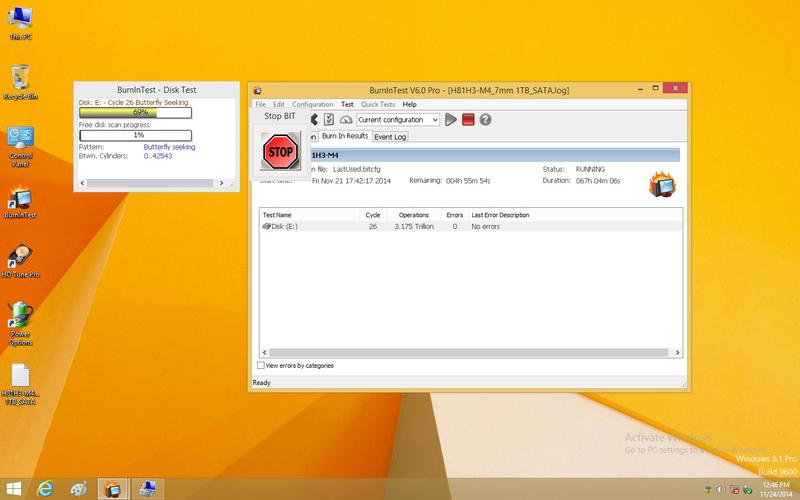Viewport: 800px width, 500px height.
Task: Enable View errors by categories checkbox
Action: point(261,365)
